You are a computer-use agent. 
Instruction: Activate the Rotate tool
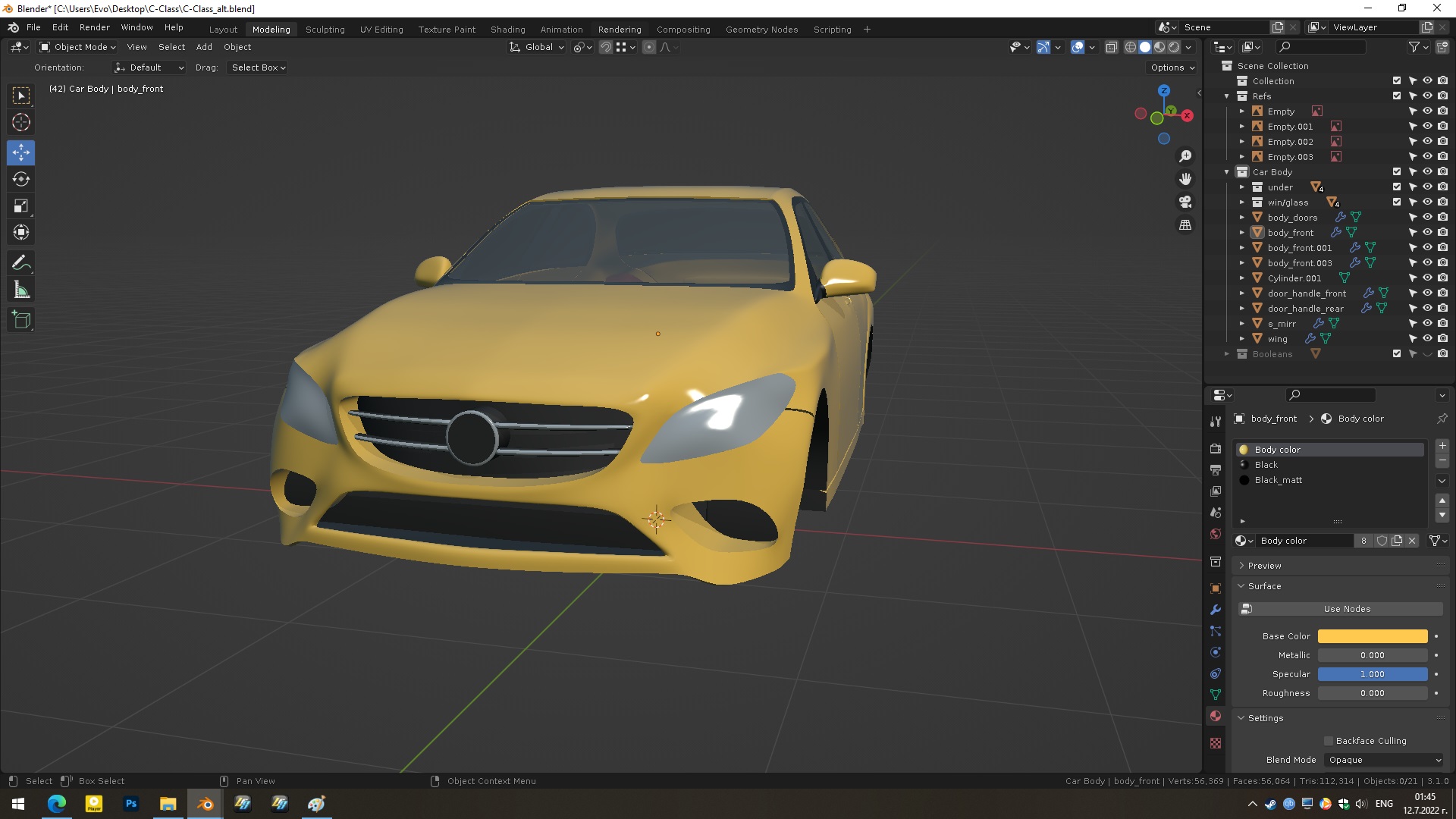coord(21,180)
